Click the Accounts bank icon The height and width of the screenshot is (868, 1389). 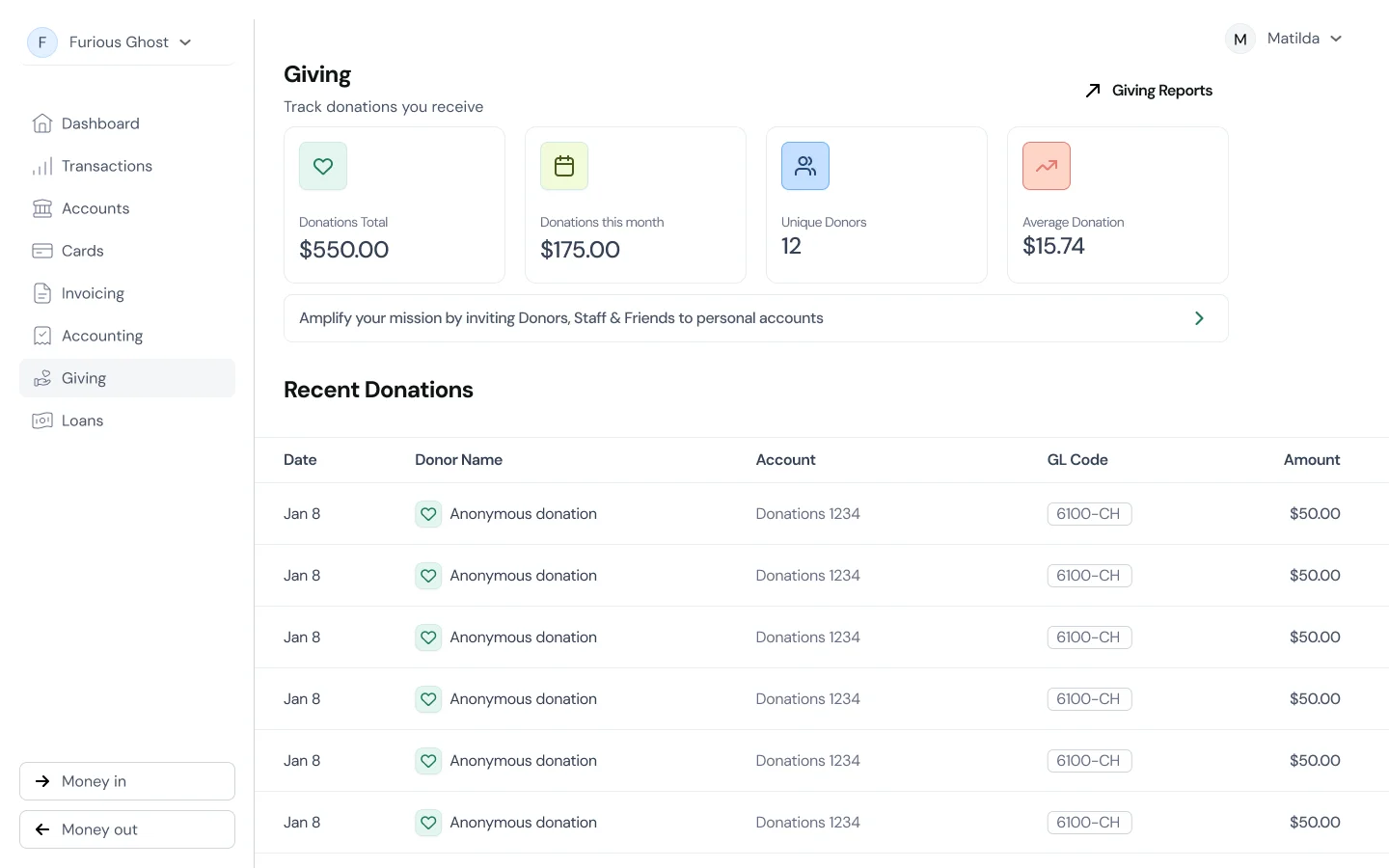[42, 208]
